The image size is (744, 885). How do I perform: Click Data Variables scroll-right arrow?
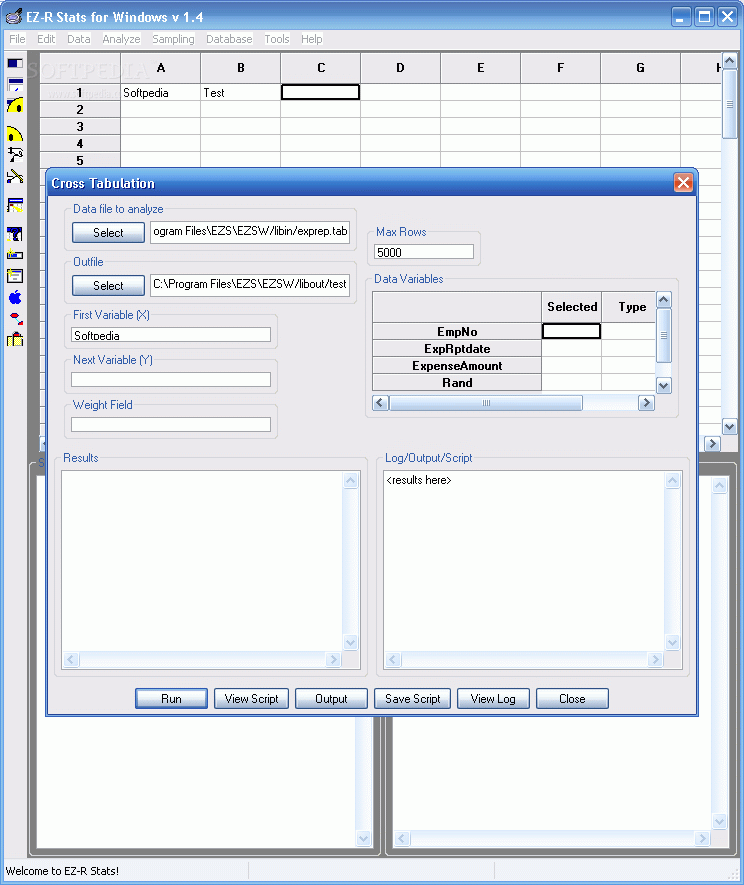[646, 403]
